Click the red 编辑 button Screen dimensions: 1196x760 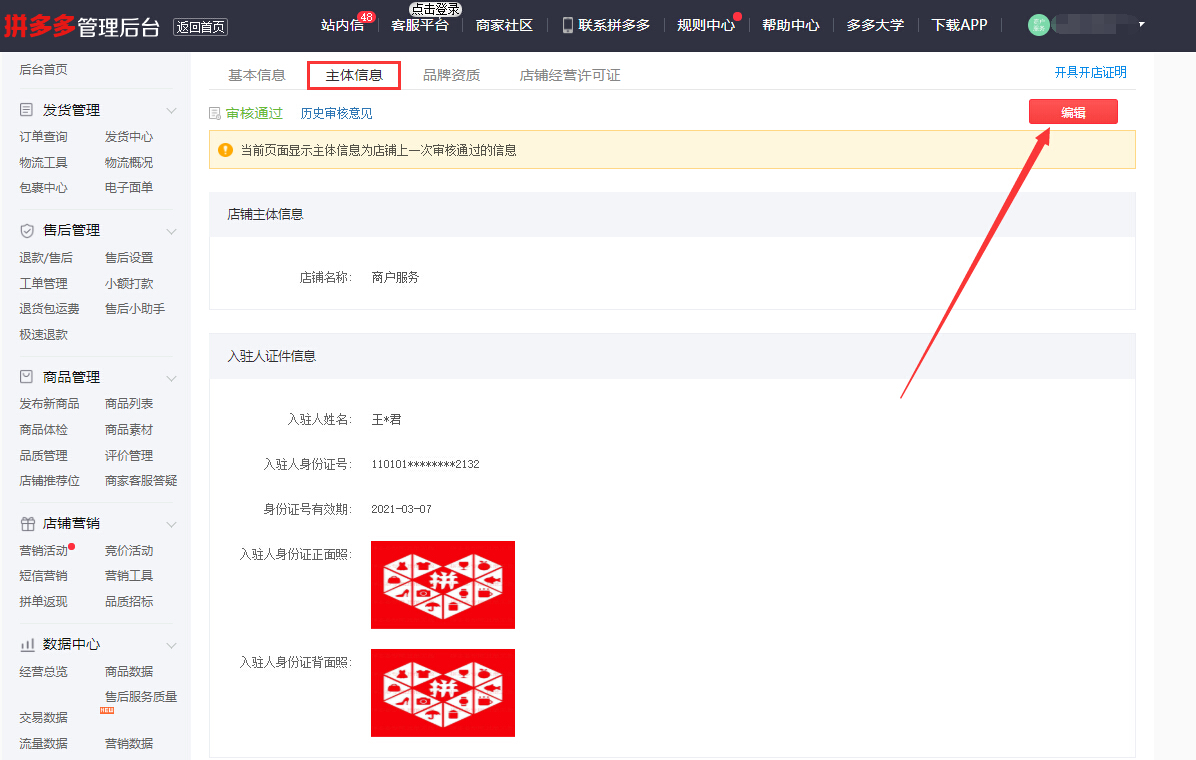click(x=1073, y=112)
